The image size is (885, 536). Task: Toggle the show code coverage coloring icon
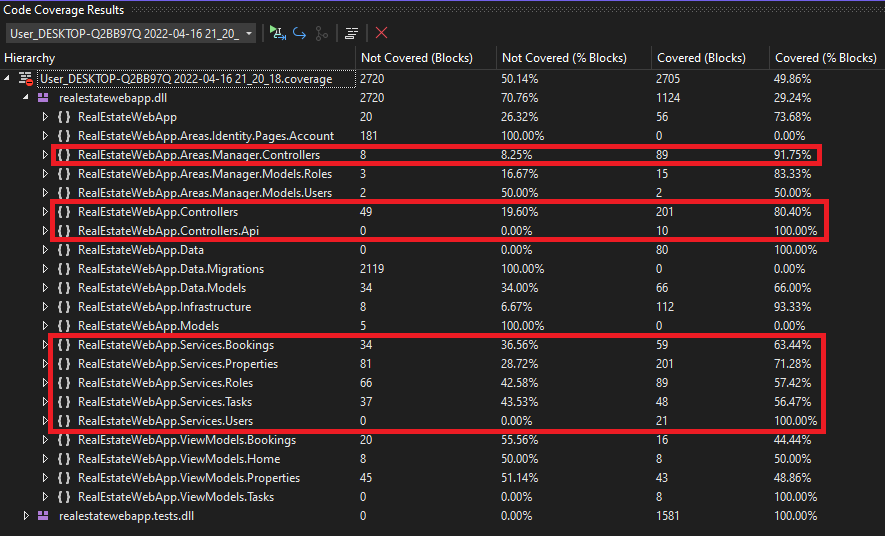click(x=351, y=33)
